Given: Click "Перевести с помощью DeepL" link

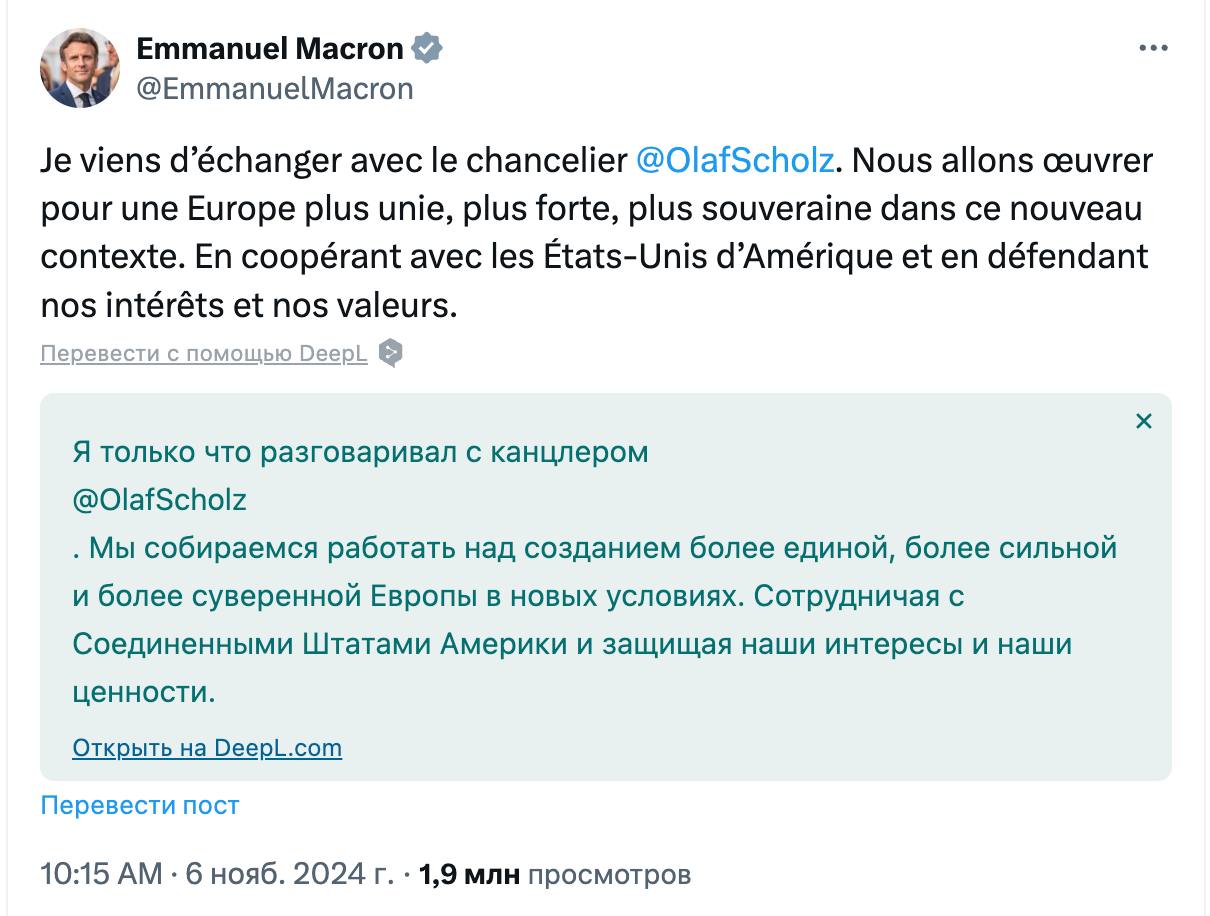Looking at the screenshot, I should 204,354.
